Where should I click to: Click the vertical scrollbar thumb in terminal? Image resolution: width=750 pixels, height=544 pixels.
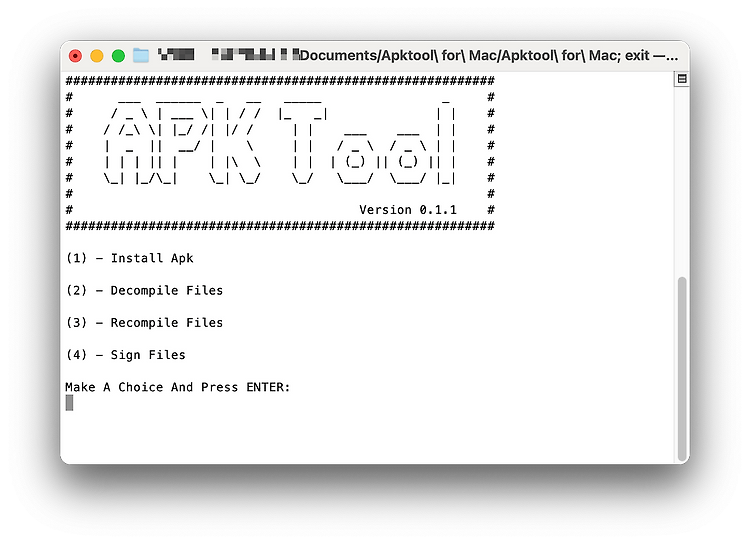[682, 368]
